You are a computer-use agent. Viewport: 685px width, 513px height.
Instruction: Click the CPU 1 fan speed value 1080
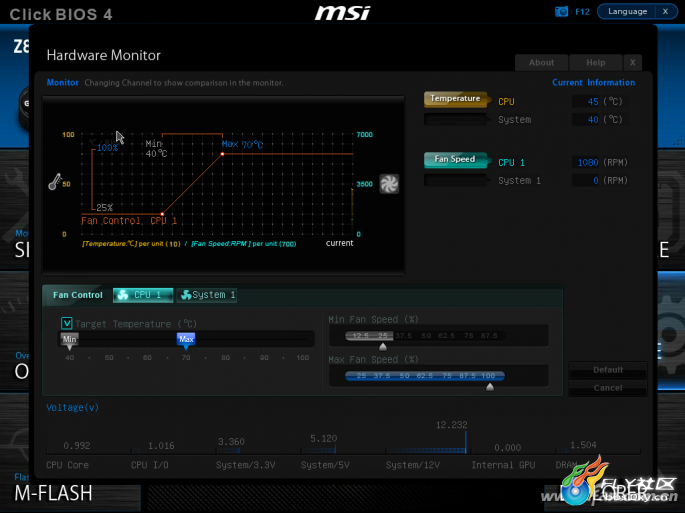588,163
